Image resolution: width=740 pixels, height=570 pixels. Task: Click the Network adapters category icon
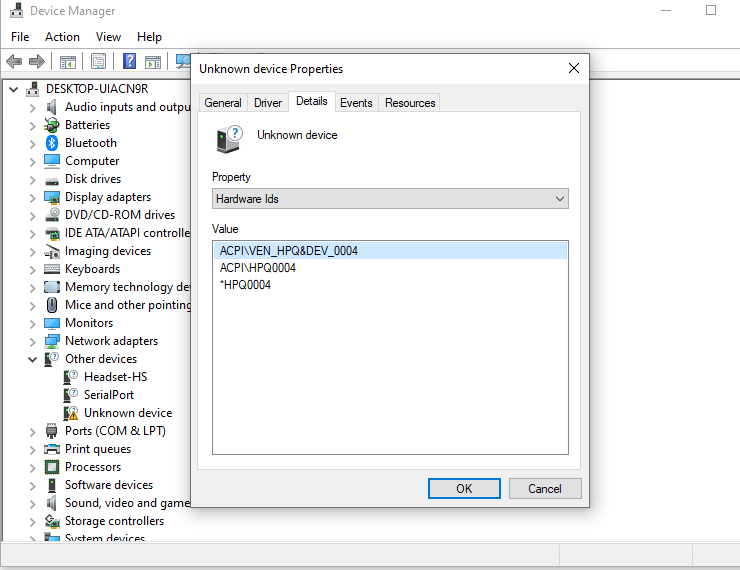point(51,341)
